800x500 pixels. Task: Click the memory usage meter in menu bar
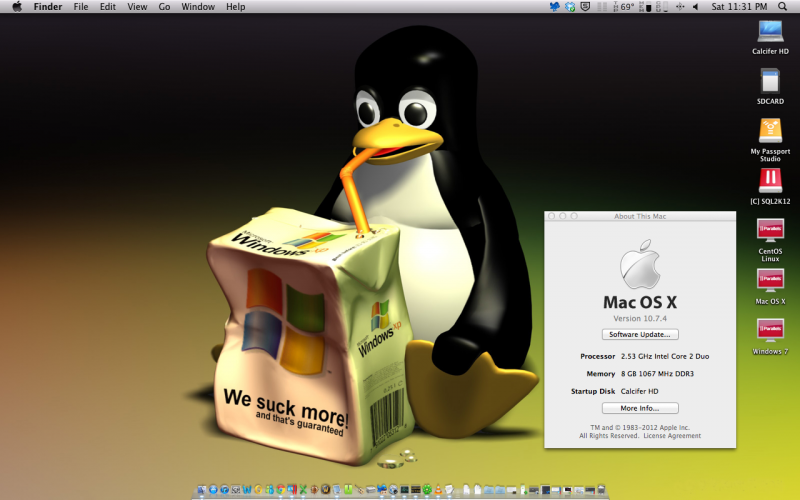pyautogui.click(x=646, y=7)
